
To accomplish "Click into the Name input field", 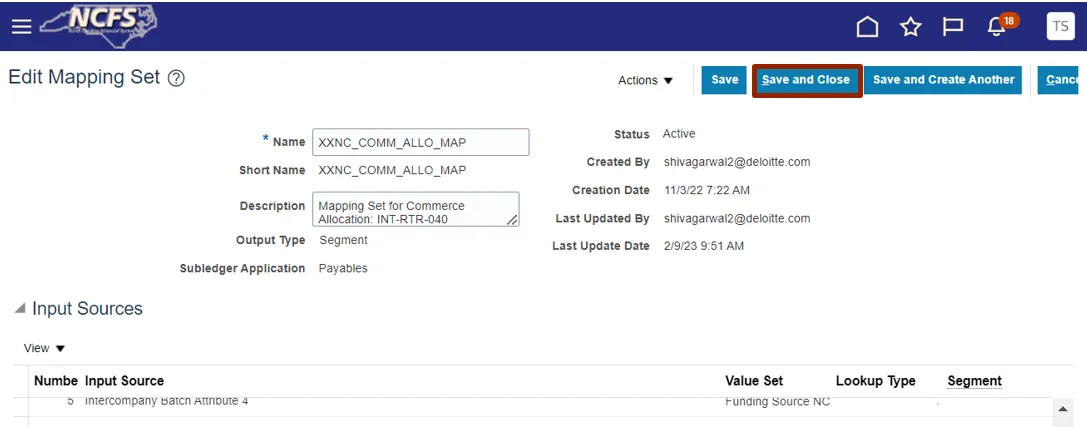I will click(420, 142).
